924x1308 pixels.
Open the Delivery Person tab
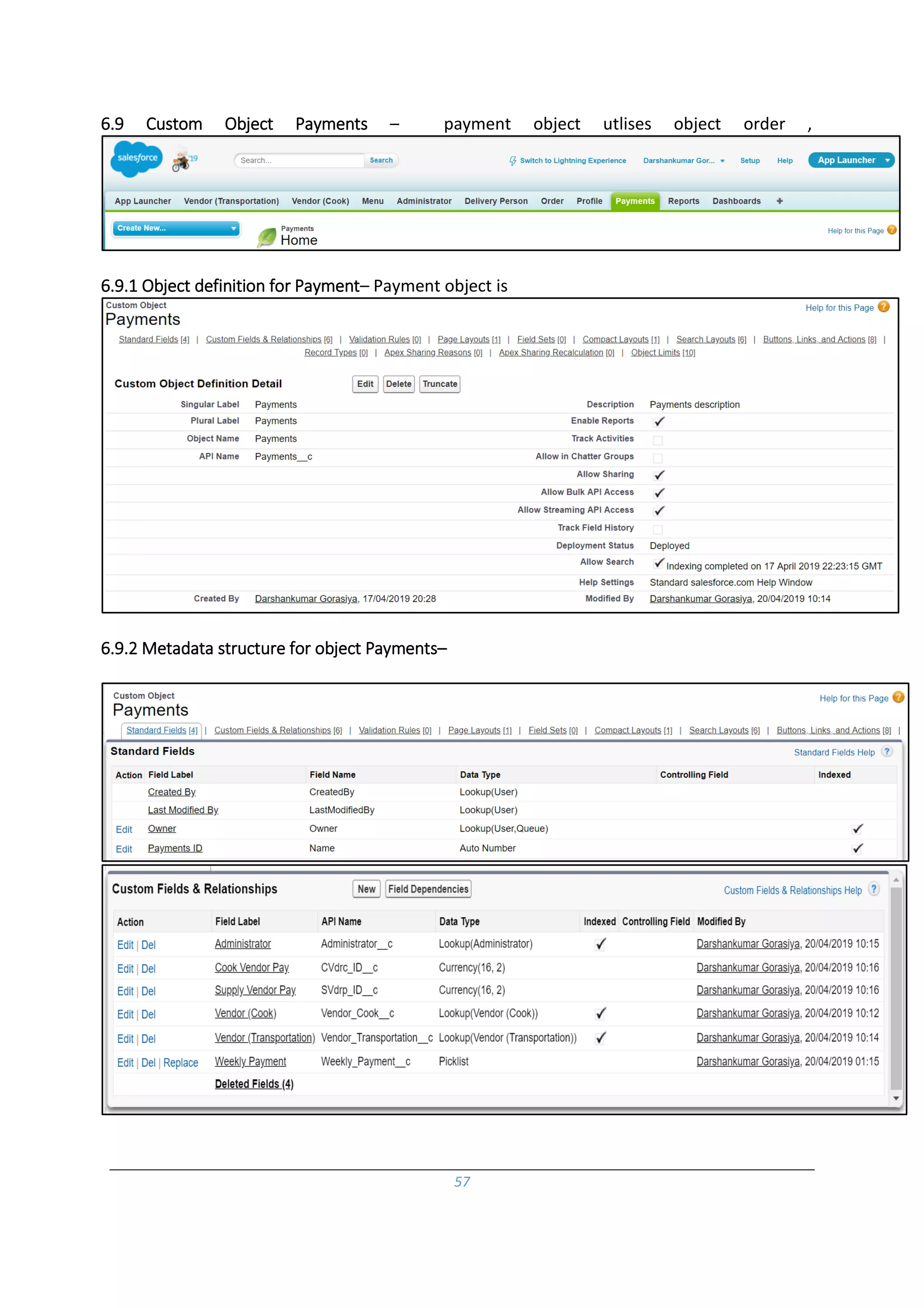tap(496, 201)
